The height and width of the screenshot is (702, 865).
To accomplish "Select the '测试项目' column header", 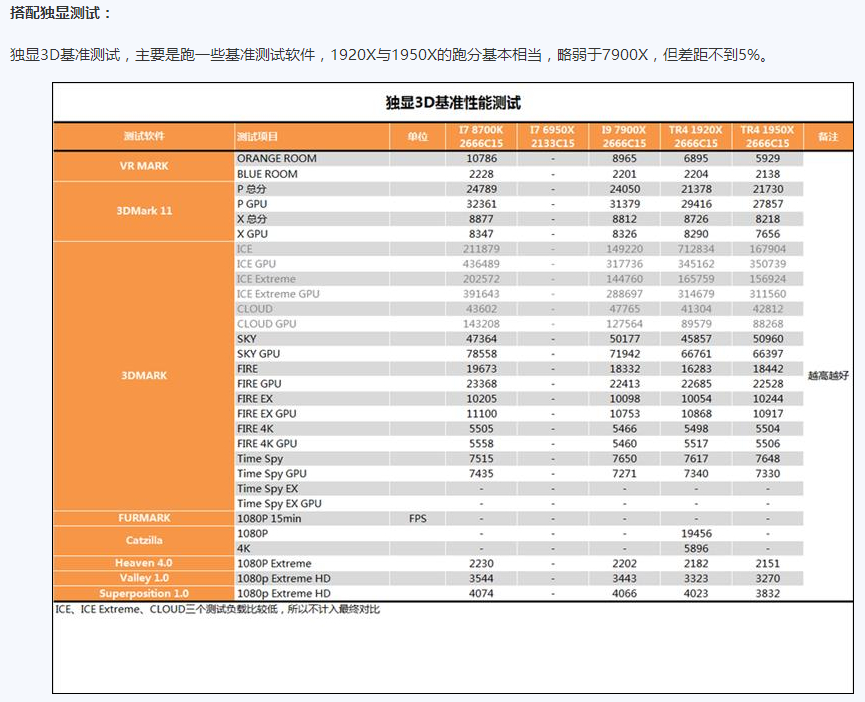I will pyautogui.click(x=312, y=136).
